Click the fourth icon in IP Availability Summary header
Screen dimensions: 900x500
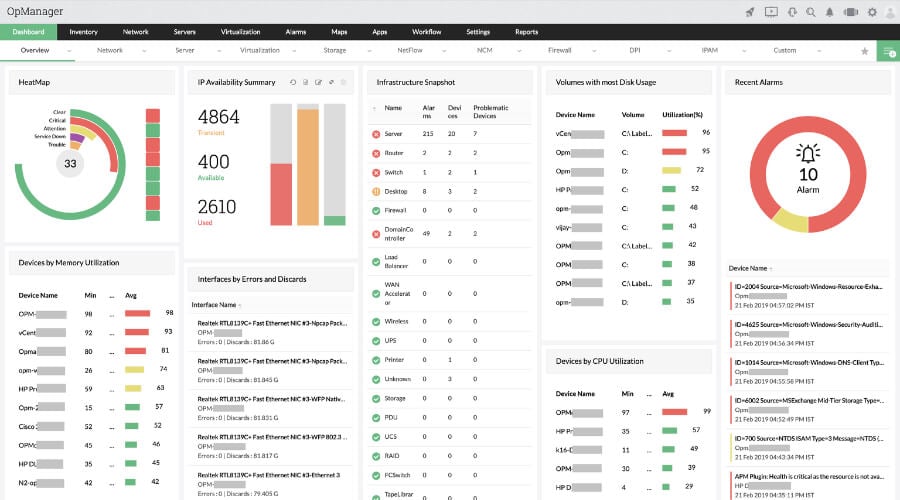(x=331, y=83)
